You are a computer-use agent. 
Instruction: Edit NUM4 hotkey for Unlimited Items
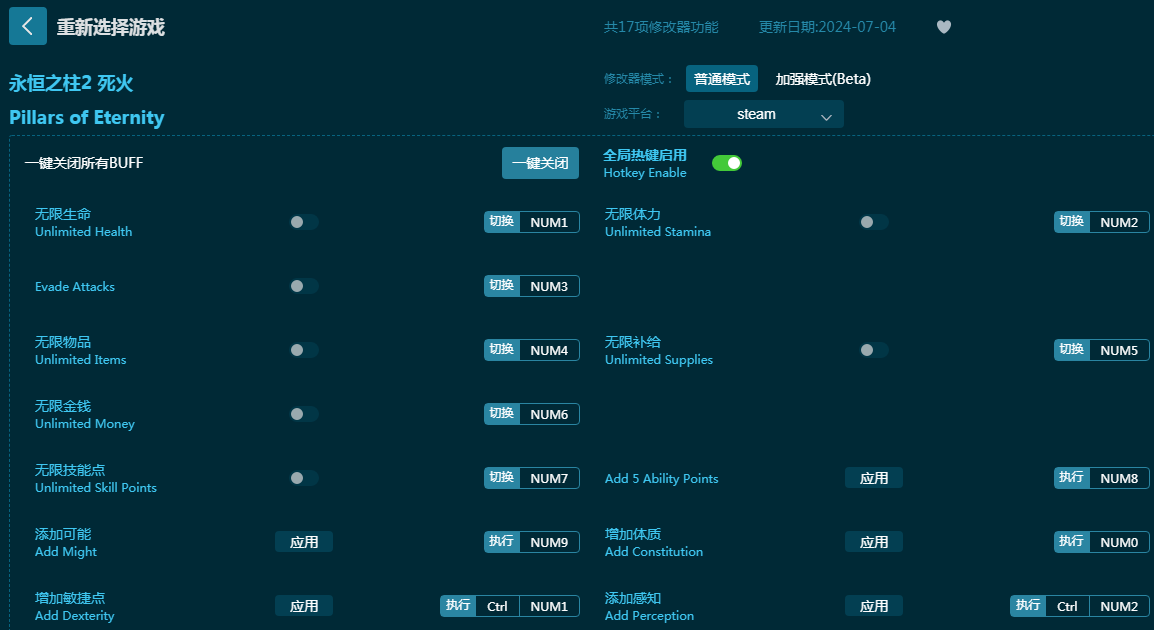pos(549,350)
